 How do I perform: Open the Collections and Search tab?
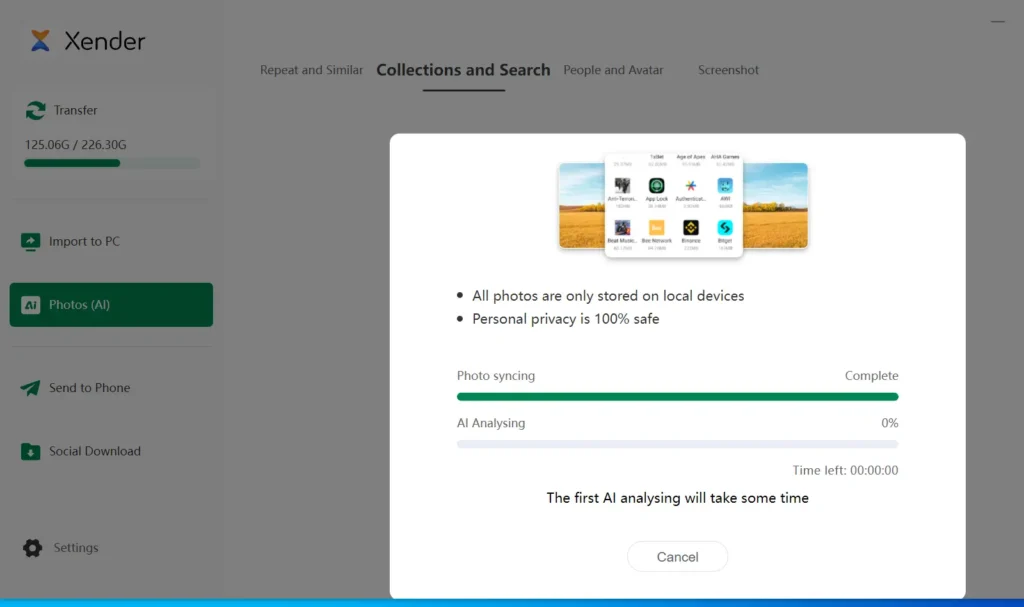click(x=463, y=70)
